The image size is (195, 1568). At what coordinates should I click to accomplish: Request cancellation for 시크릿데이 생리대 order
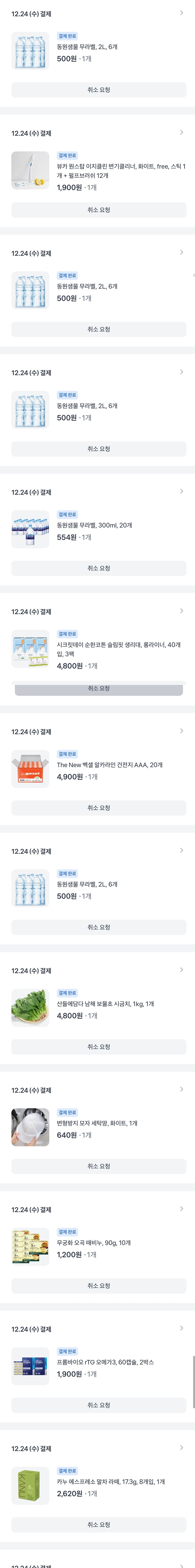98,689
